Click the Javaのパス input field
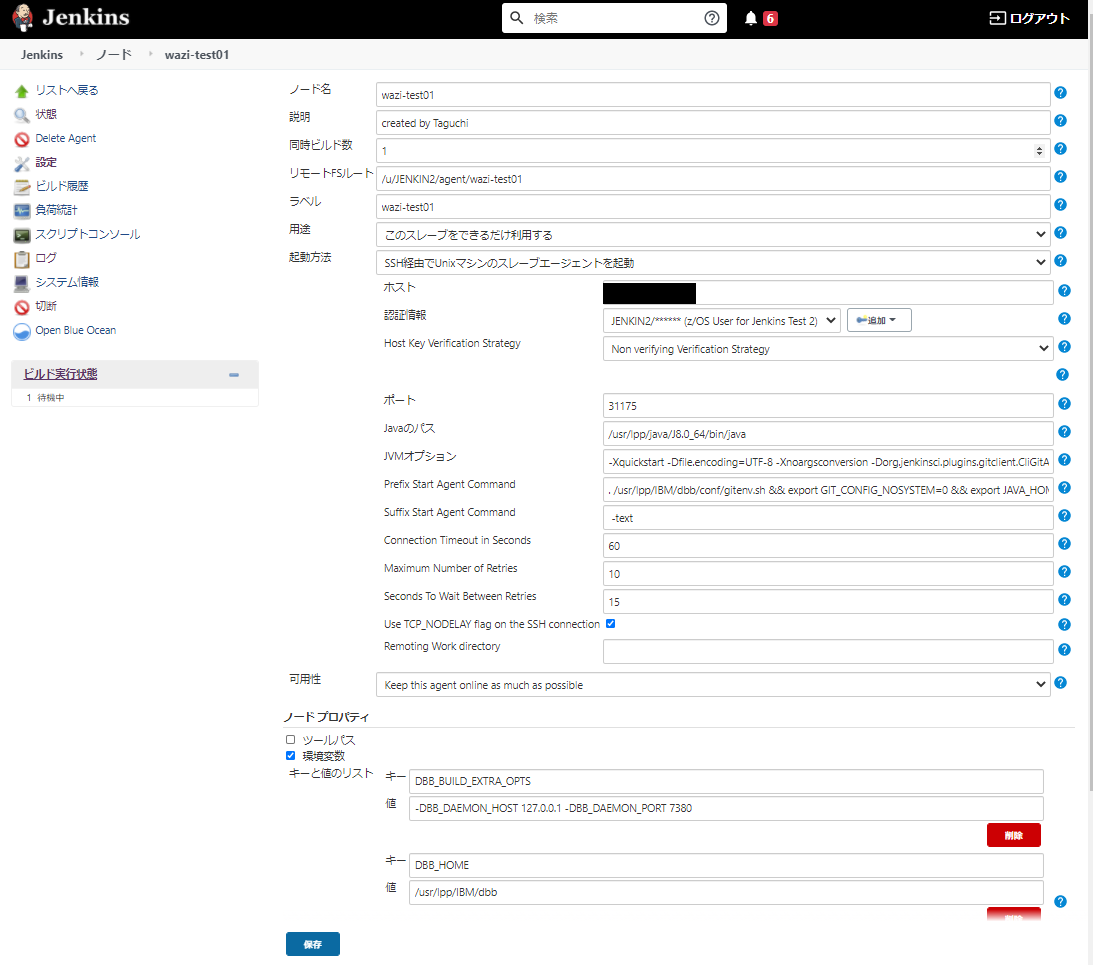Image resolution: width=1093 pixels, height=965 pixels. pyautogui.click(x=827, y=434)
